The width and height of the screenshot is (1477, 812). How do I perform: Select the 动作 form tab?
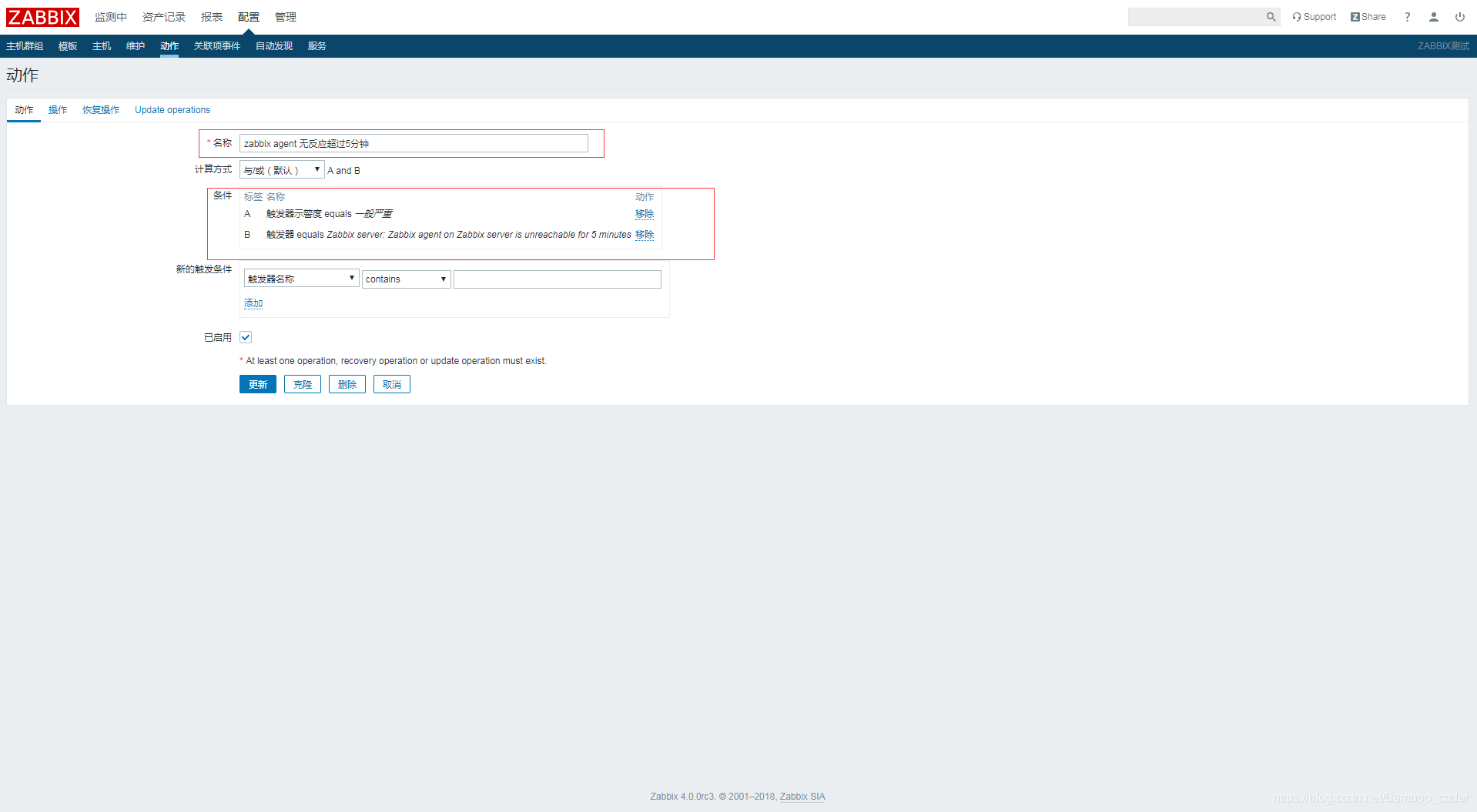[24, 110]
